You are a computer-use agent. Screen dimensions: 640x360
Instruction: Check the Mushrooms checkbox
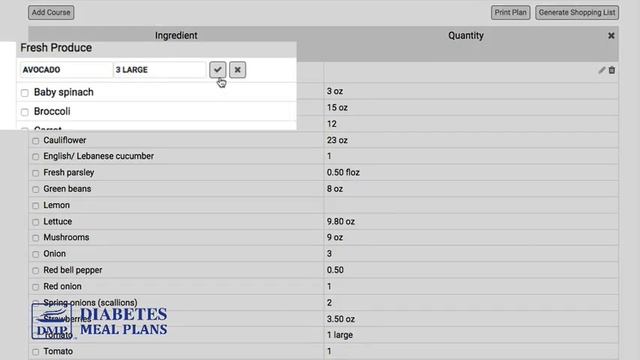[x=36, y=238]
